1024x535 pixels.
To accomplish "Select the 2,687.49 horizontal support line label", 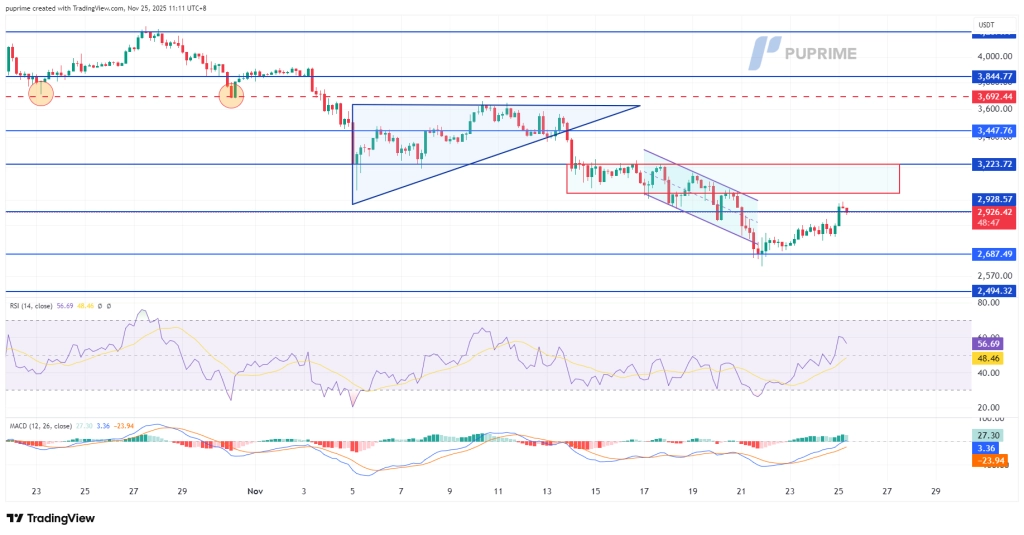I will (994, 254).
